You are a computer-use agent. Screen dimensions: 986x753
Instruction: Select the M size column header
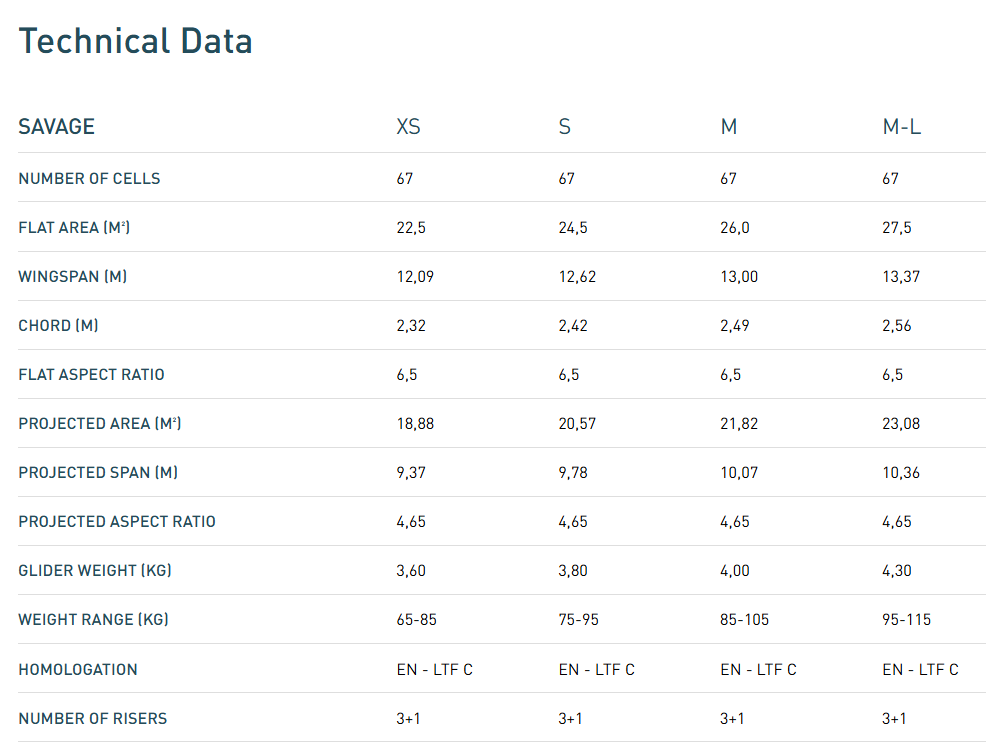point(729,126)
